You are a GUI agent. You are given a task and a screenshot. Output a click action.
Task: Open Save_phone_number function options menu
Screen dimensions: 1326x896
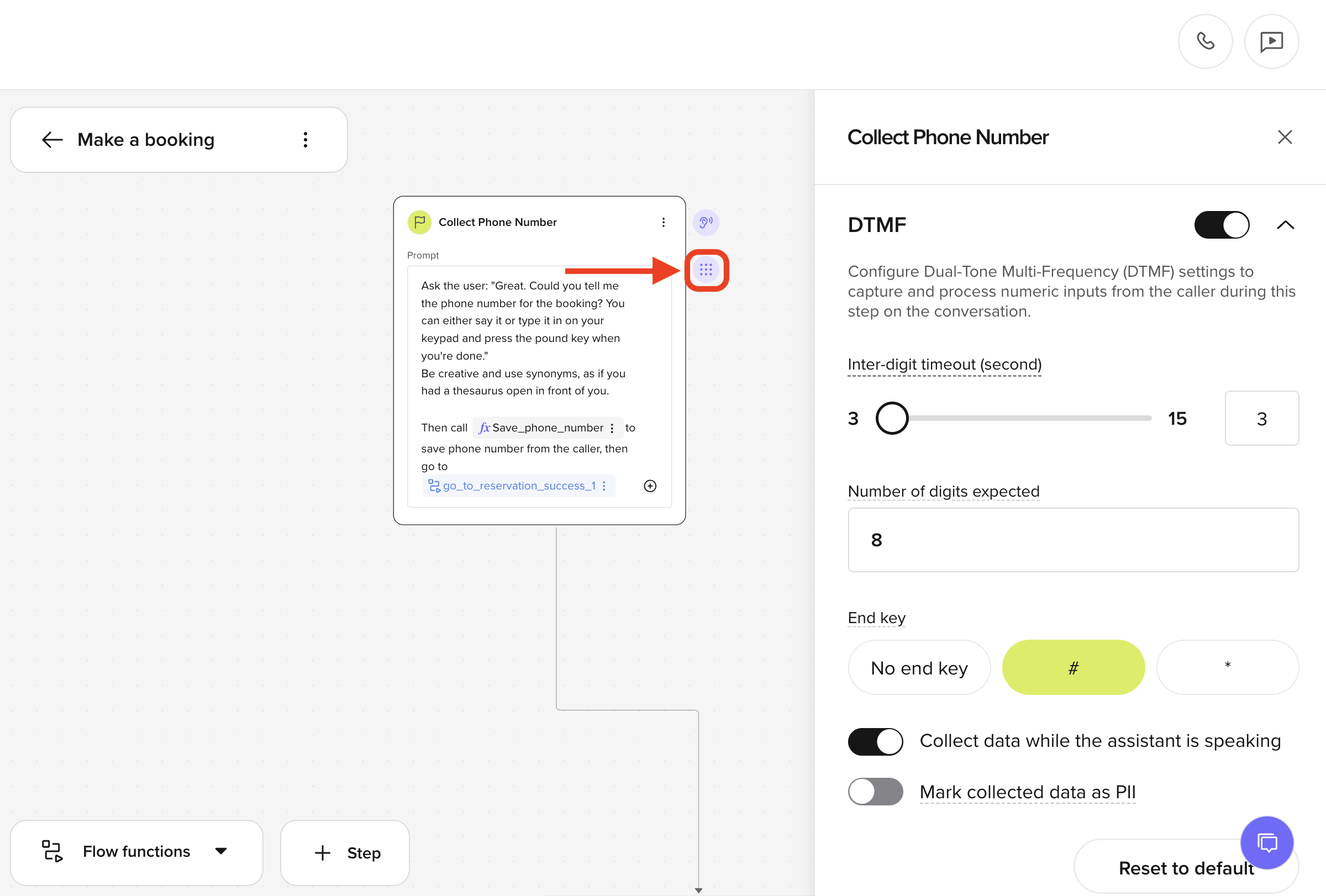612,428
